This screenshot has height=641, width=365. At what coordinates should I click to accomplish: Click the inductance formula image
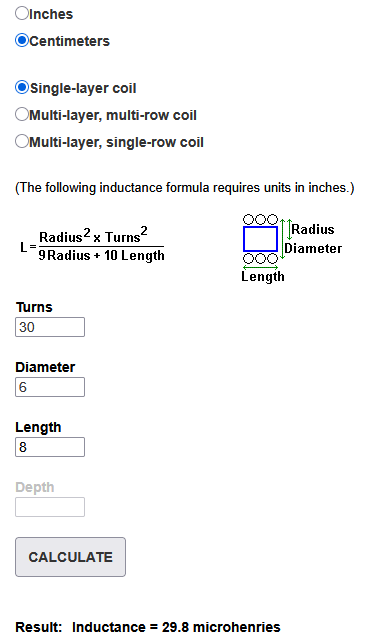click(92, 244)
